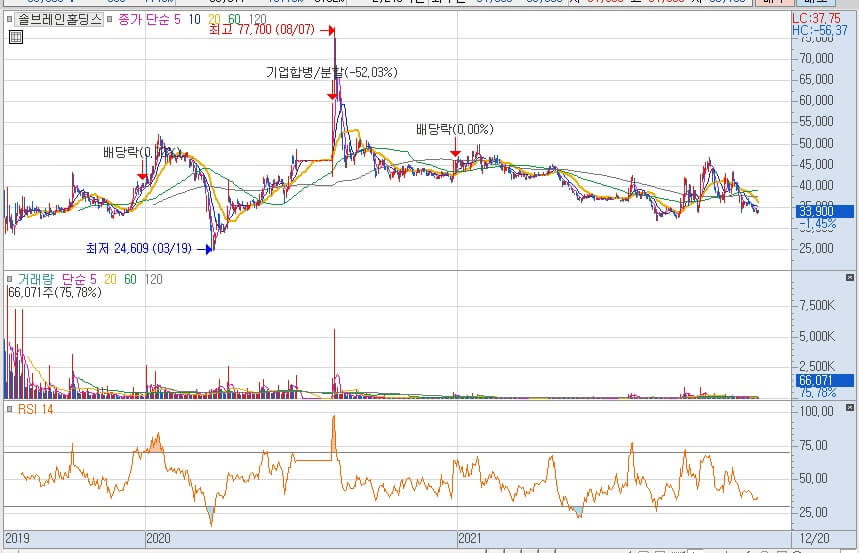Click the 70,000 price axis label
Image resolution: width=859 pixels, height=553 pixels.
(816, 58)
